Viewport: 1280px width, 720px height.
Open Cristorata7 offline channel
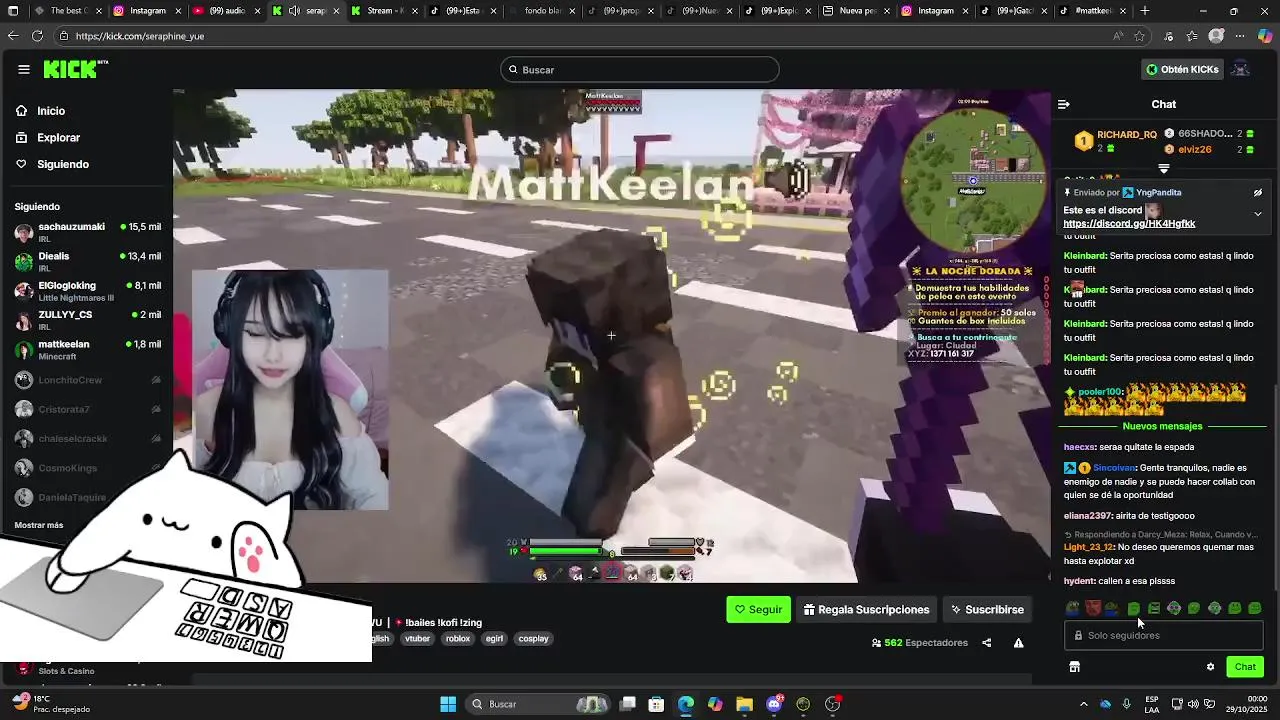88,409
